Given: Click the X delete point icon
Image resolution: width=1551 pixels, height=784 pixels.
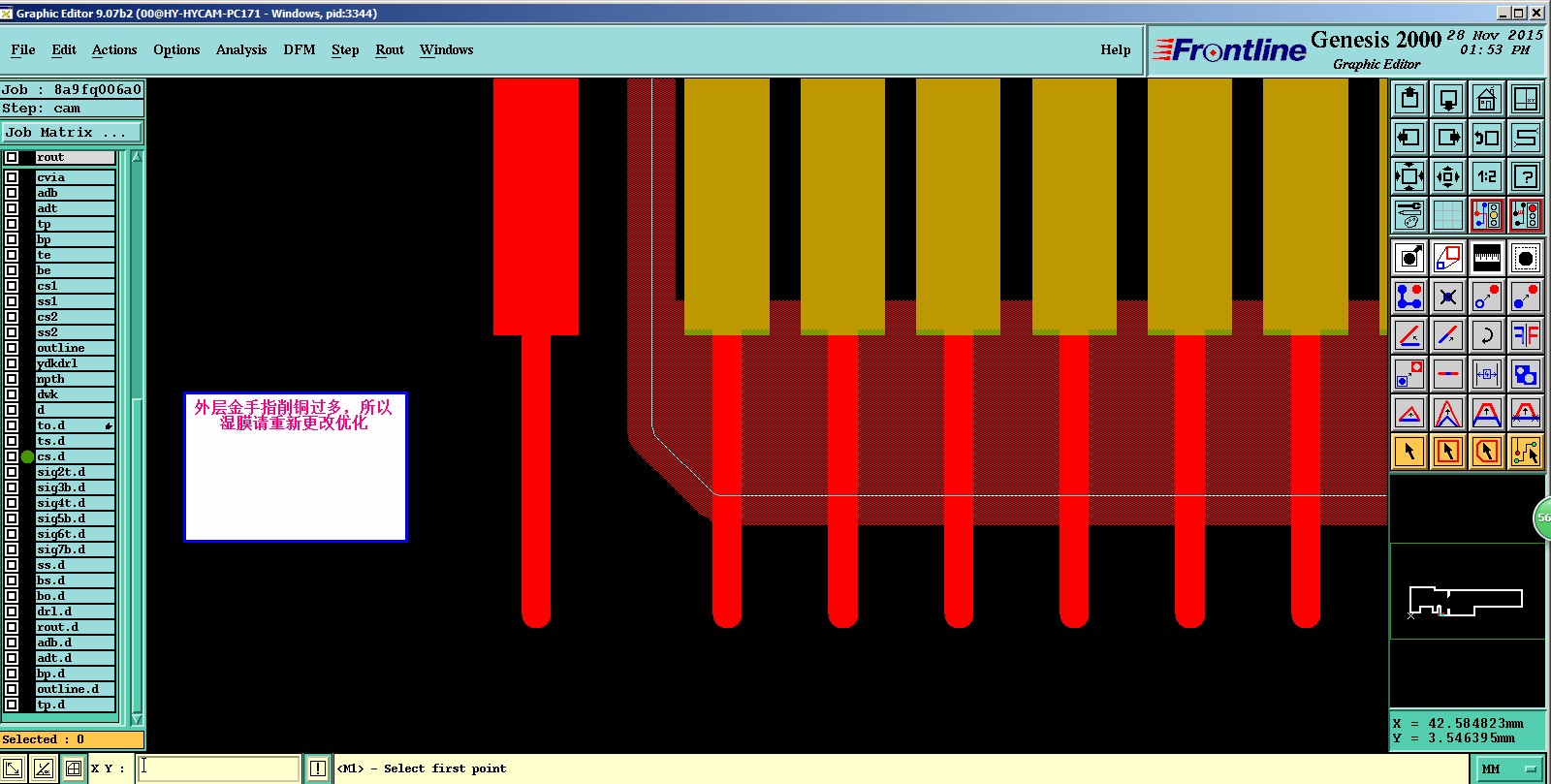Looking at the screenshot, I should (1448, 297).
